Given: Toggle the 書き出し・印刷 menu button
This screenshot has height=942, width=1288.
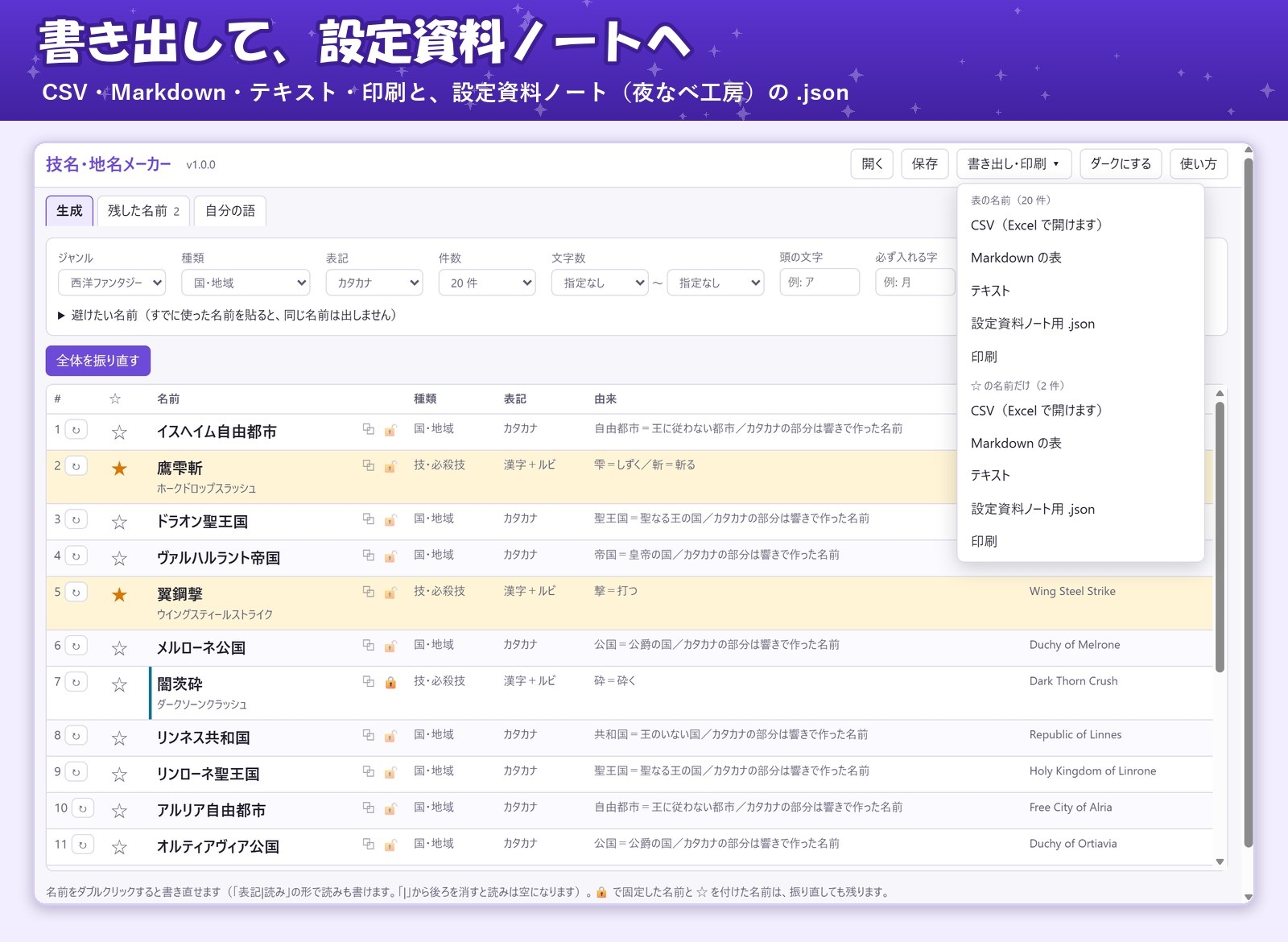Looking at the screenshot, I should pos(1013,163).
